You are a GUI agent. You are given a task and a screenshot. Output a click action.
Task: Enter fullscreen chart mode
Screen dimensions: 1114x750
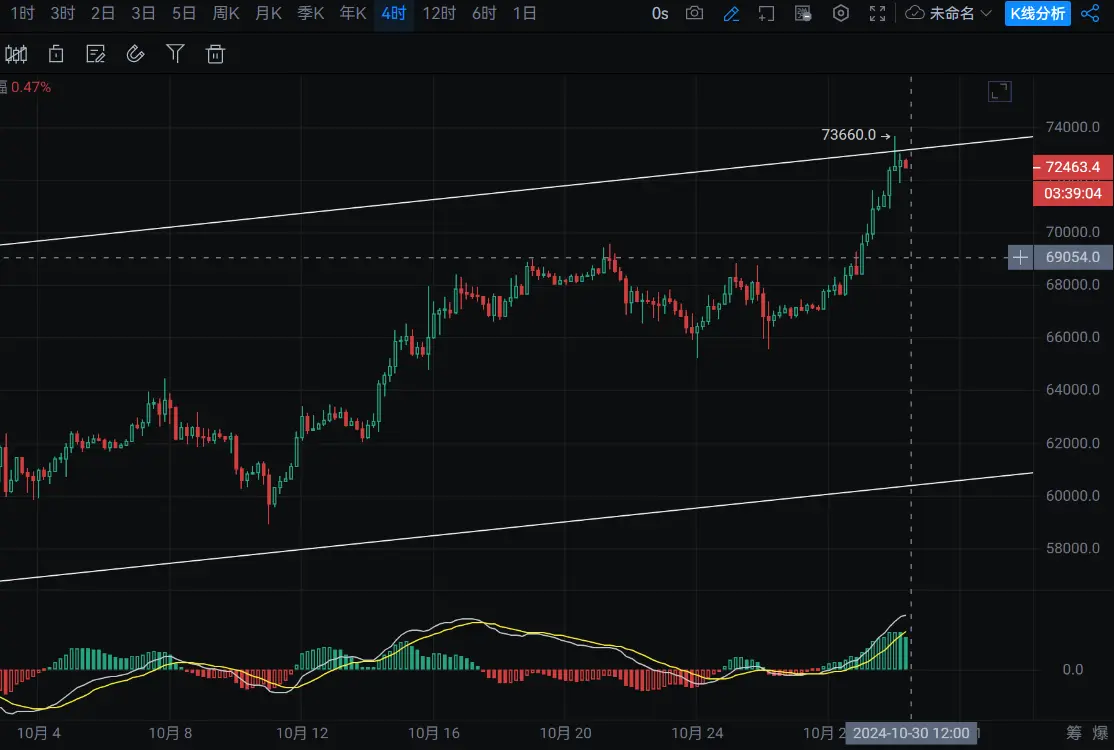[877, 13]
